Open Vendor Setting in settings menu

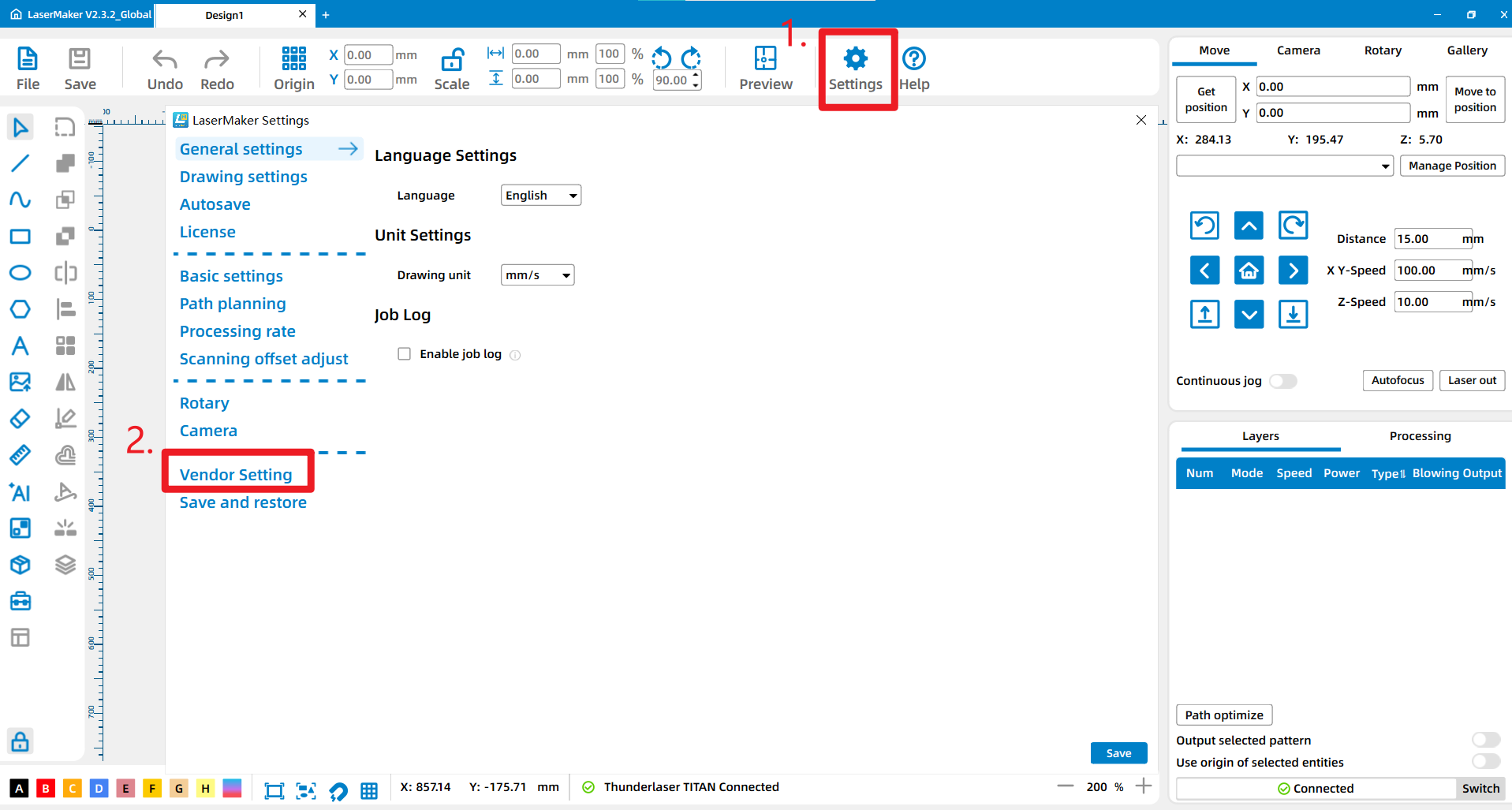tap(236, 475)
